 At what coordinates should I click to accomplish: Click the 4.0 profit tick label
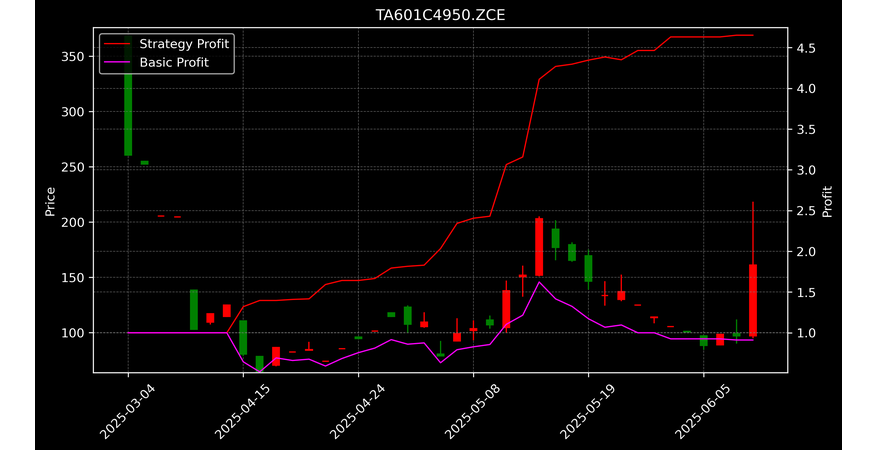(805, 89)
